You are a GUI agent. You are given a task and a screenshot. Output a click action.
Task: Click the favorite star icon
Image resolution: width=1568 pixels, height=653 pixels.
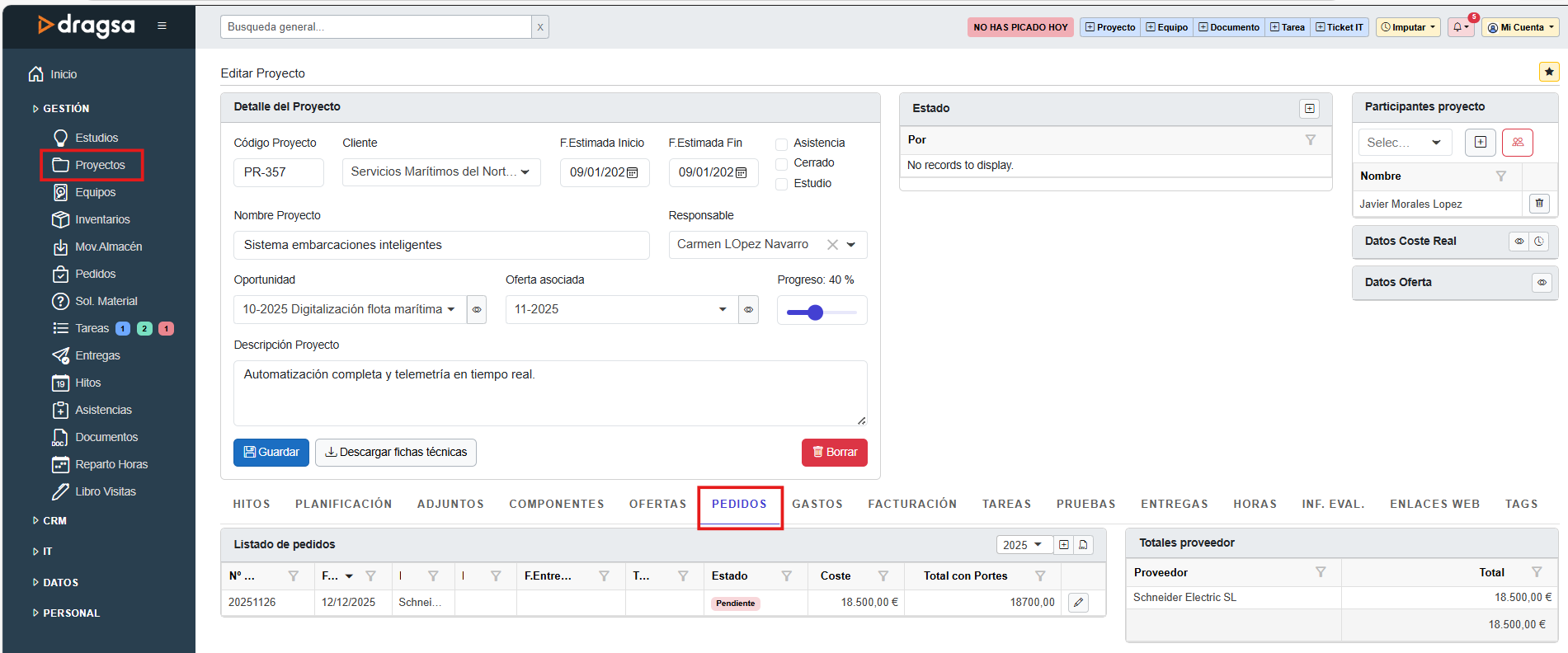1548,72
